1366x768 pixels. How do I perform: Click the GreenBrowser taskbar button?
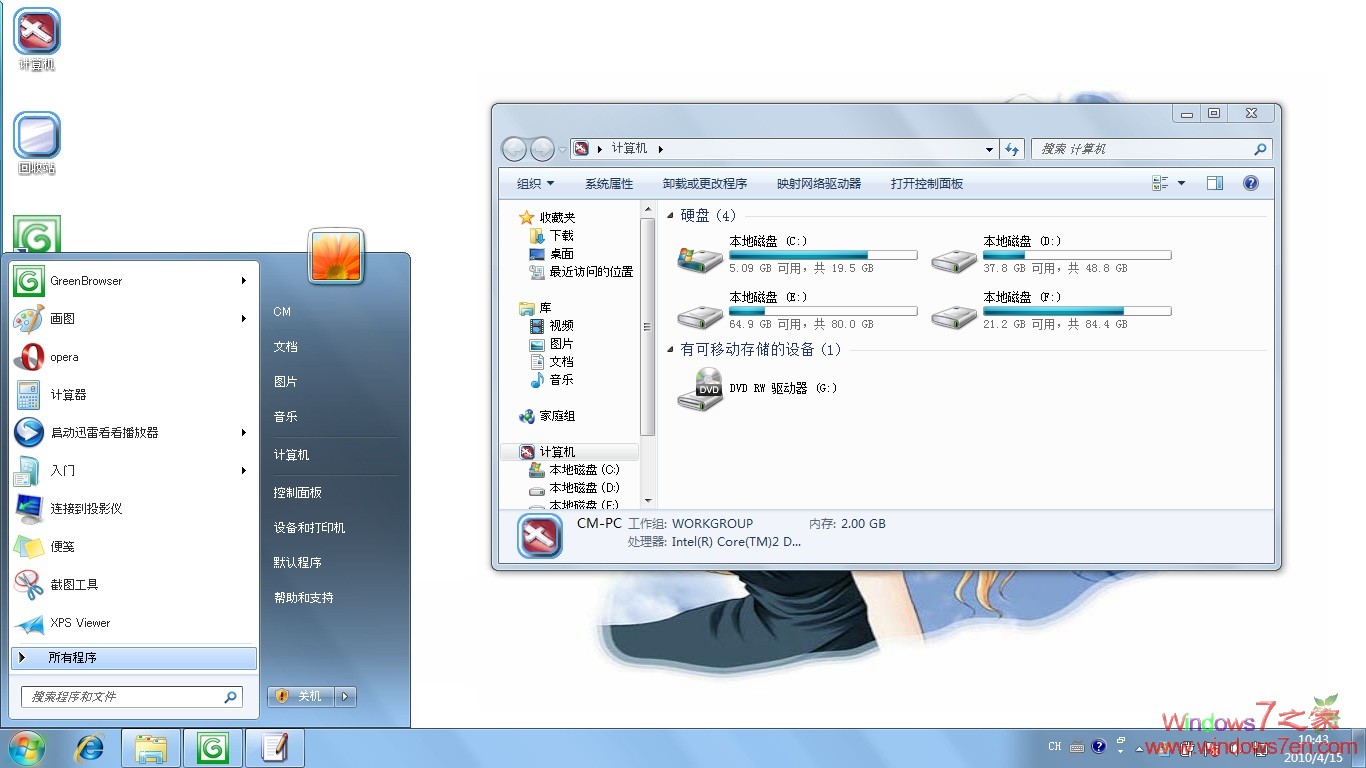click(212, 748)
